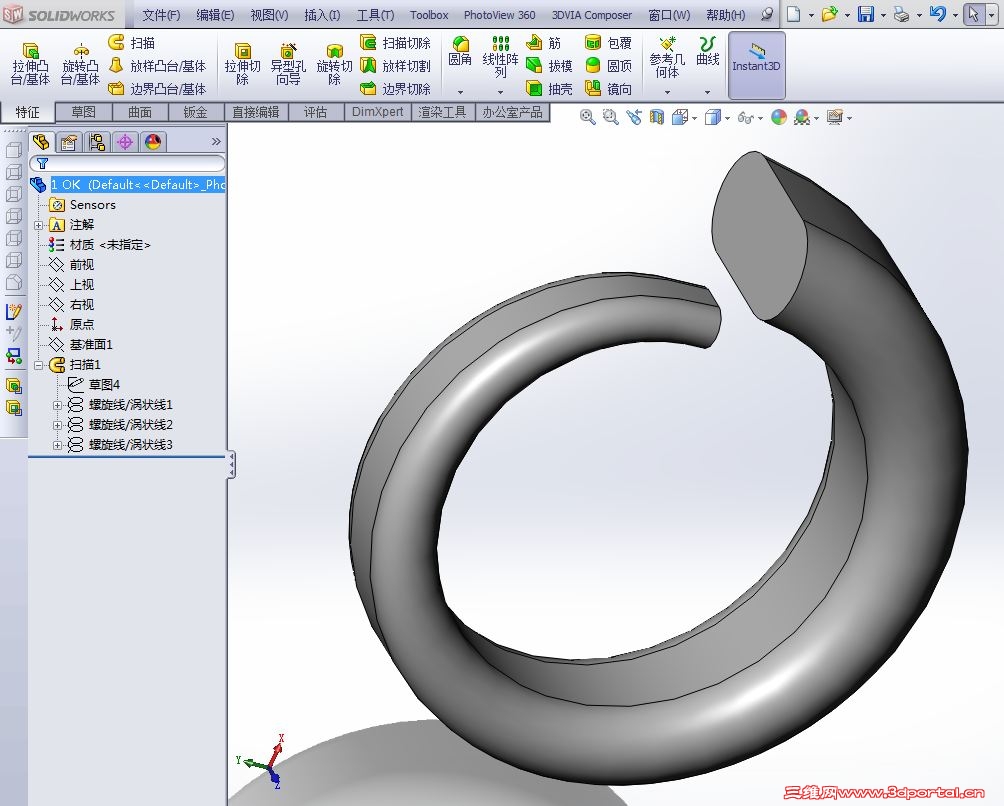Image resolution: width=1004 pixels, height=806 pixels.
Task: Open the 圆角 fillet dropdown arrow
Action: [460, 92]
